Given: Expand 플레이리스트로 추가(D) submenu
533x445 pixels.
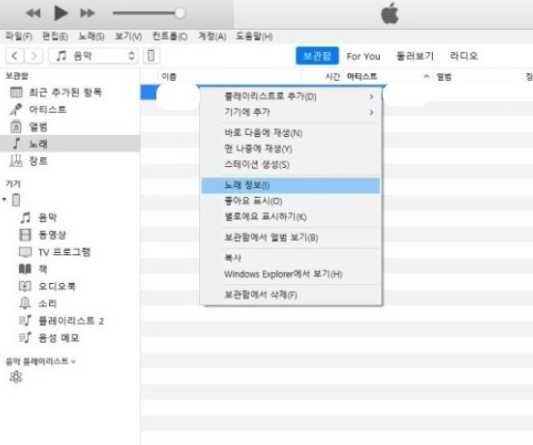Looking at the screenshot, I should [291, 97].
